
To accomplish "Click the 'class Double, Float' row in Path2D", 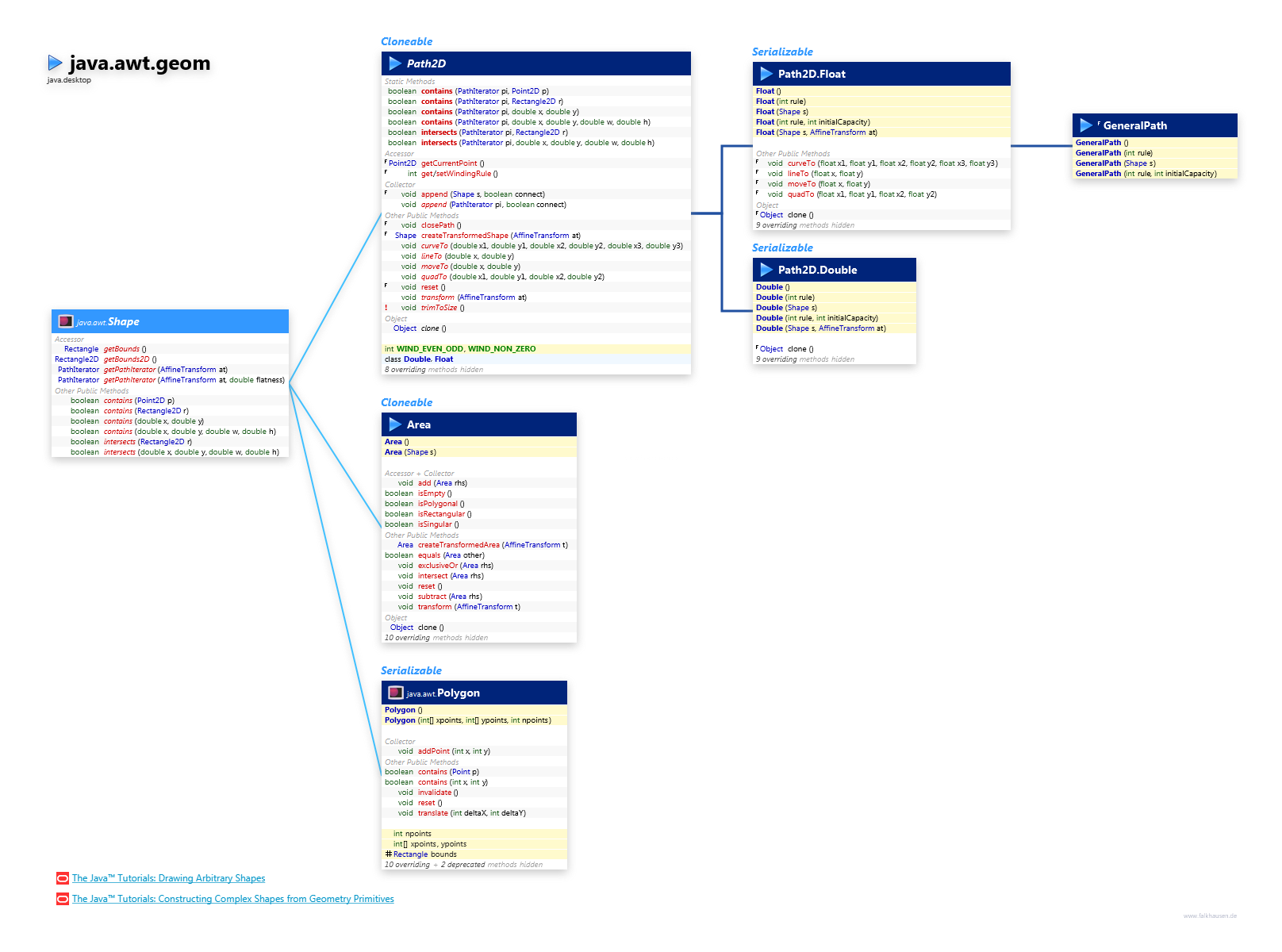I will 536,359.
